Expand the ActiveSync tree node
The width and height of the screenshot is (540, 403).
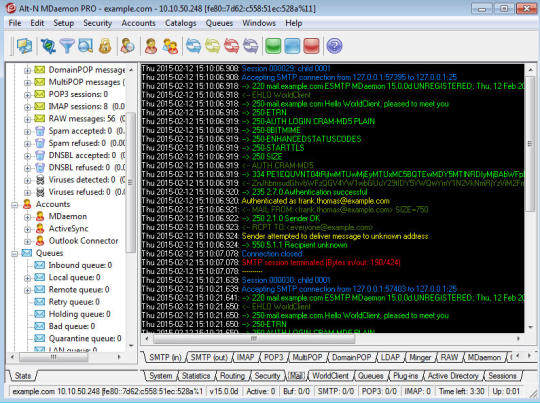point(27,229)
